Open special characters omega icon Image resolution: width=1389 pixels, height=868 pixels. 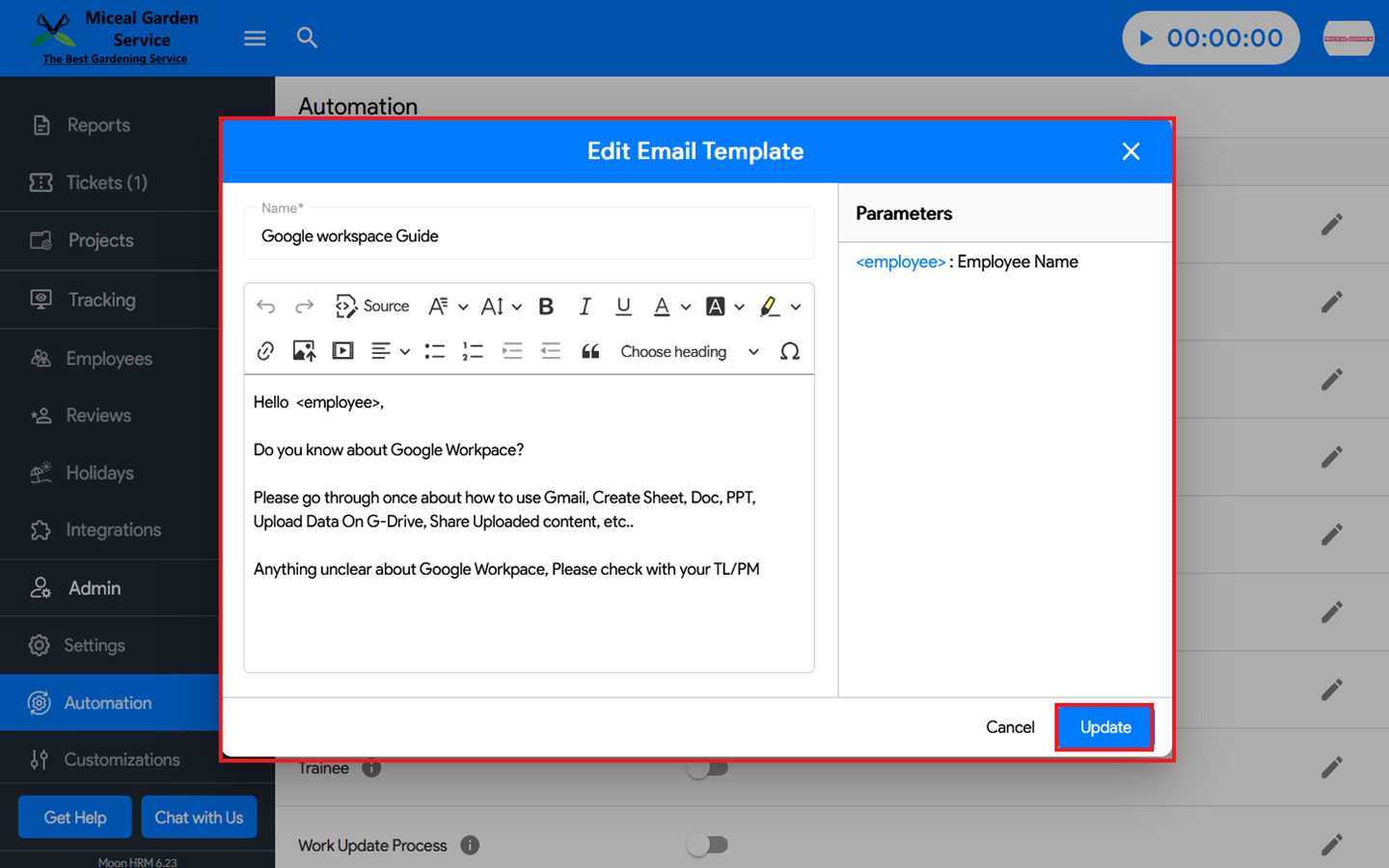789,351
